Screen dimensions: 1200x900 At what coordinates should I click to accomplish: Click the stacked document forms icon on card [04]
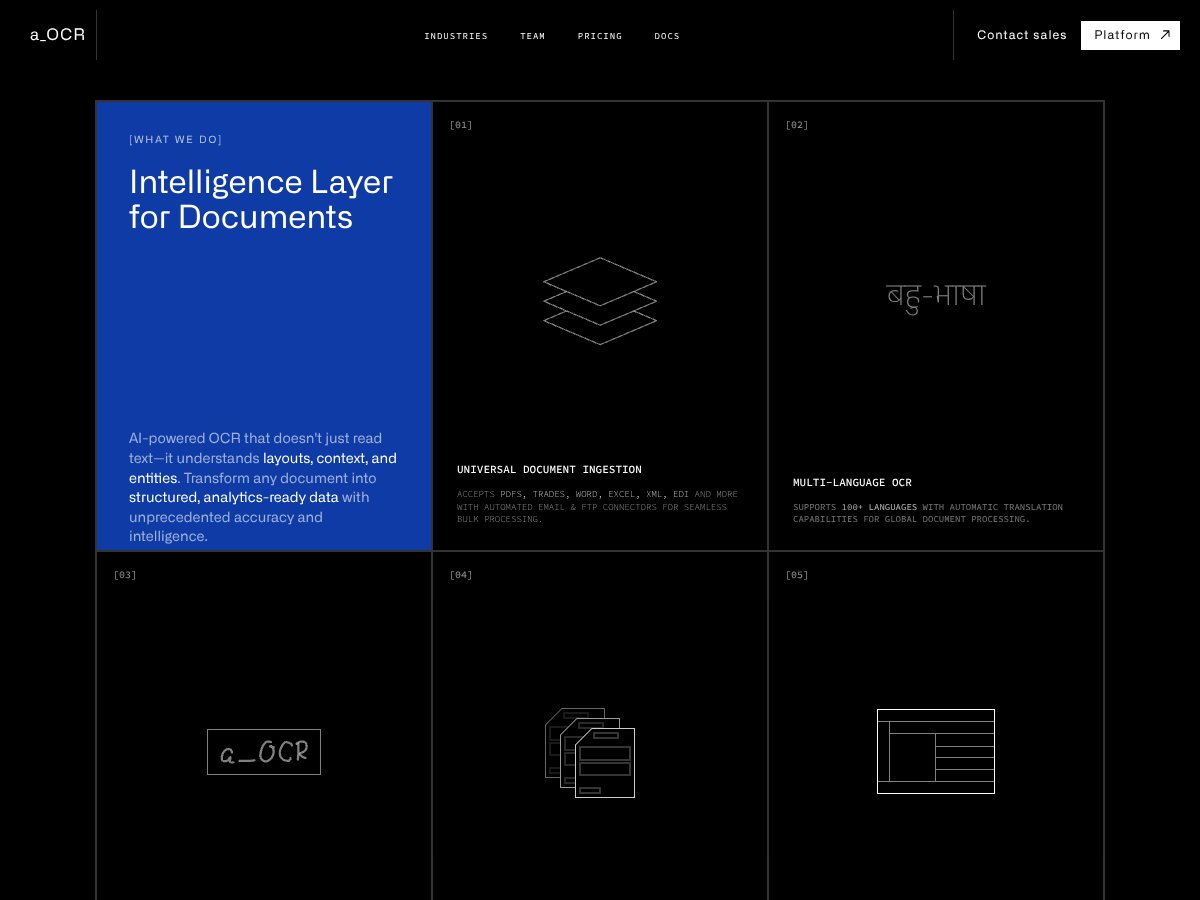pos(590,751)
